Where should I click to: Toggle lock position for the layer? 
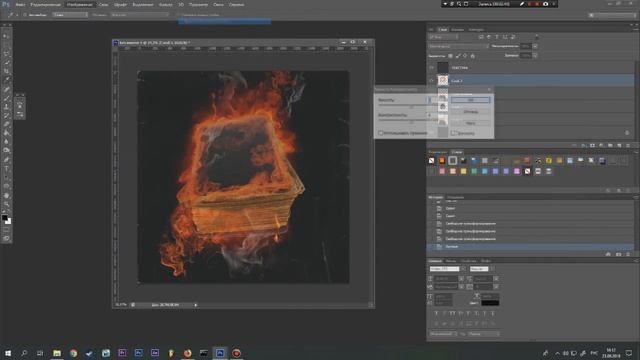coord(465,56)
